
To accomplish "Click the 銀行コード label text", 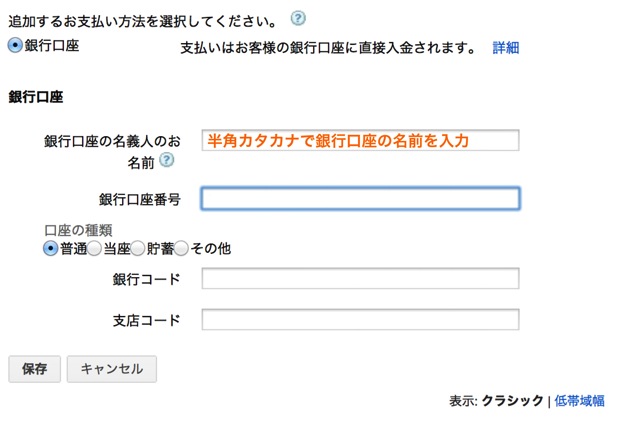I will tap(147, 278).
